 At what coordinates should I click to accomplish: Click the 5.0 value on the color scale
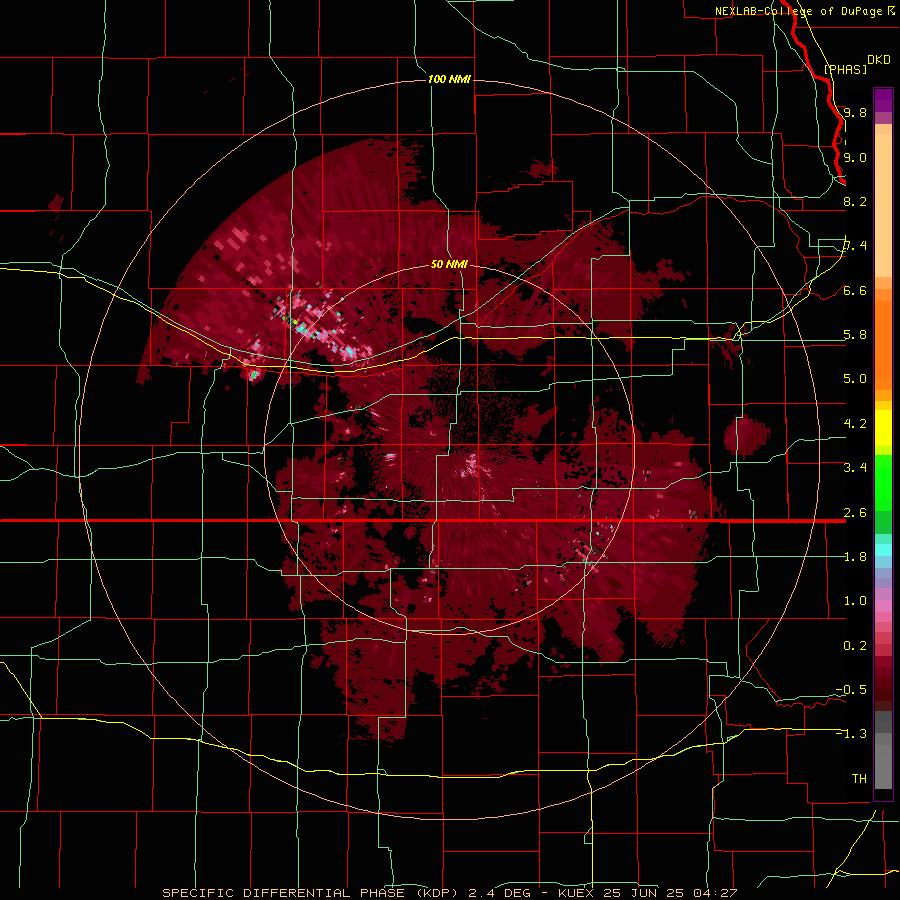click(x=855, y=379)
